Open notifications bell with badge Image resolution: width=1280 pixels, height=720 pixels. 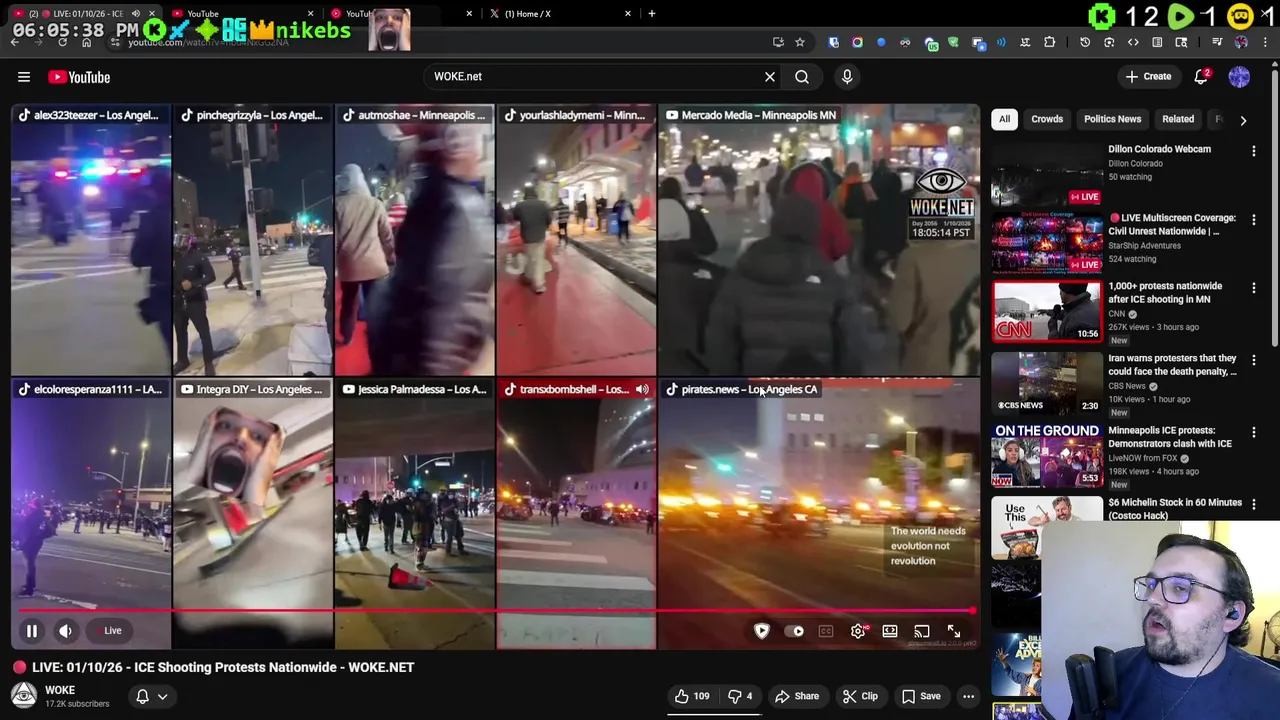coord(1202,77)
